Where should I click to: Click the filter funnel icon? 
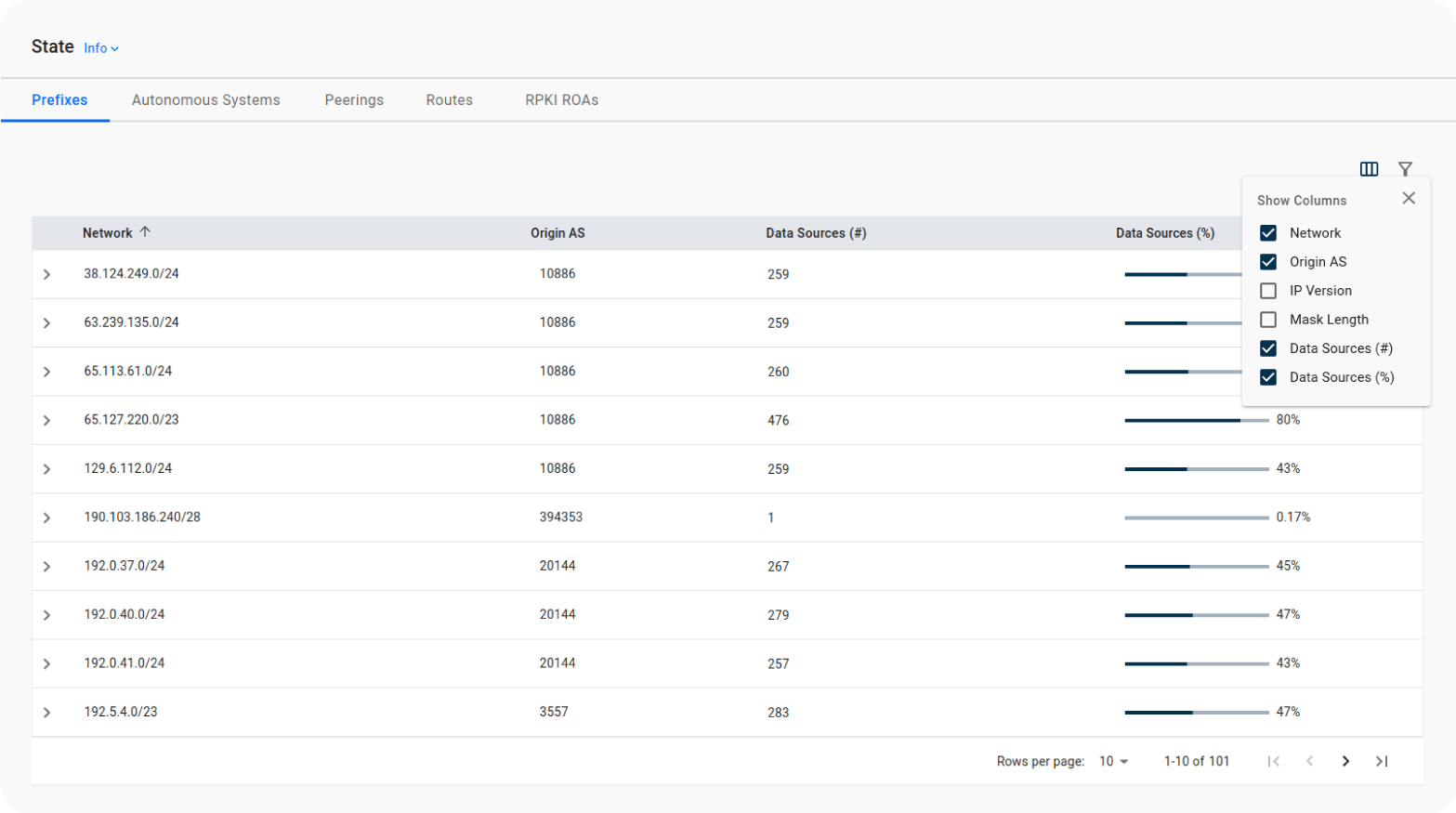[1405, 169]
